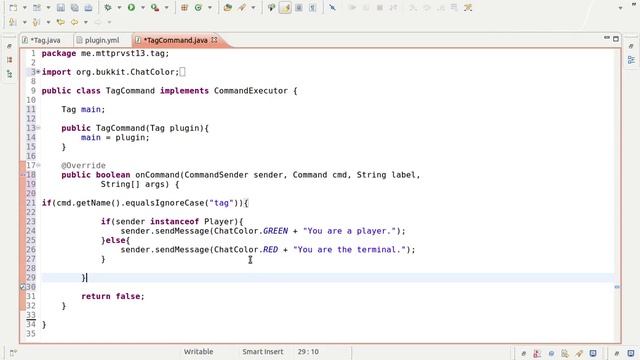Click the 'You are the terminal.' string
The width and height of the screenshot is (640, 360).
(x=349, y=250)
